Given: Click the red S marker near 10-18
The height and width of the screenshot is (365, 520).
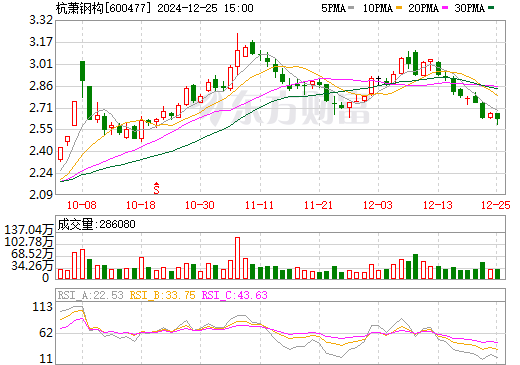Looking at the screenshot, I should point(156,188).
